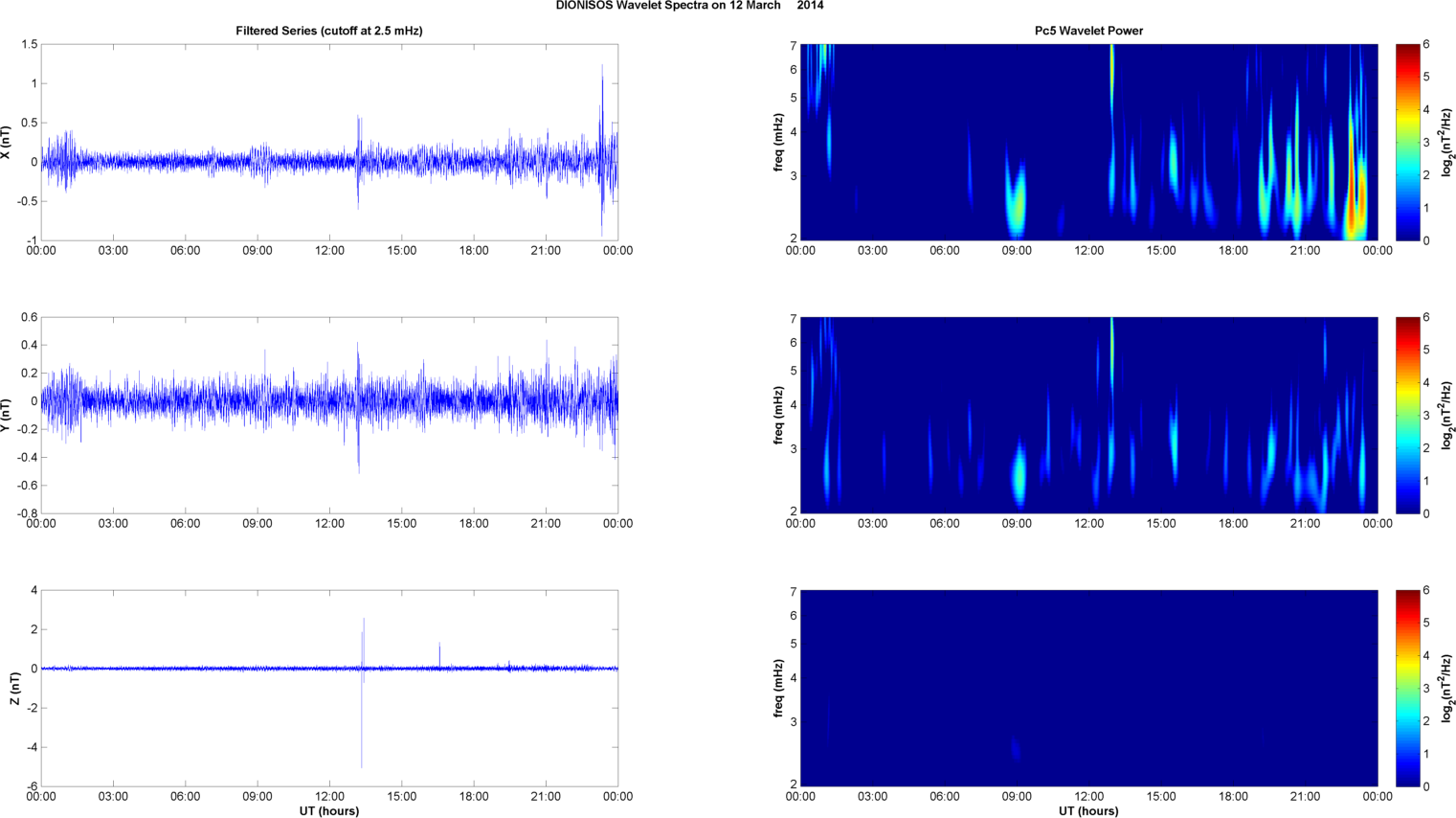Screen dimensions: 1456x818
Task: Click the X component filtered time series plot
Action: [x=329, y=142]
